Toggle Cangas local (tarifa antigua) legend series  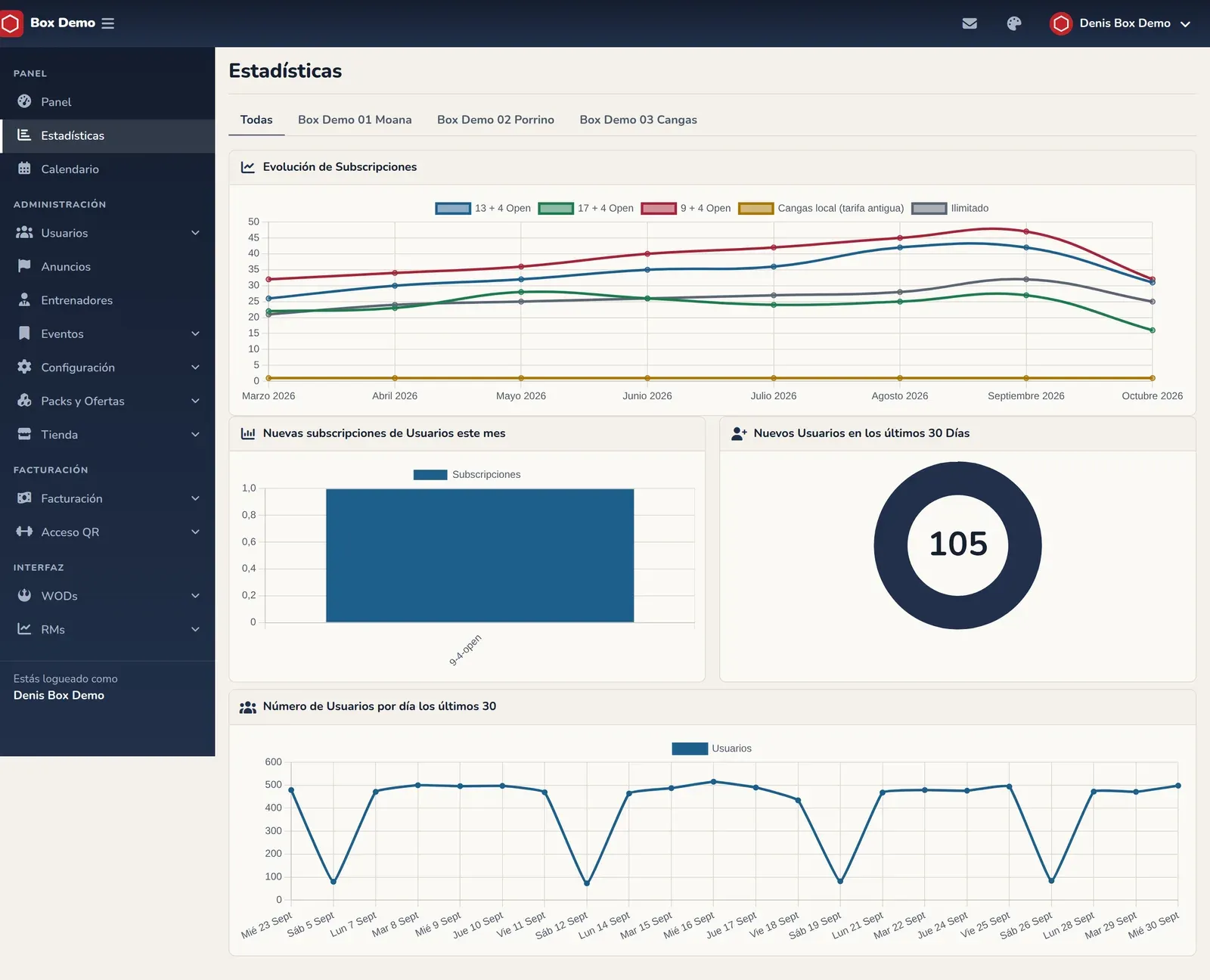tap(821, 208)
